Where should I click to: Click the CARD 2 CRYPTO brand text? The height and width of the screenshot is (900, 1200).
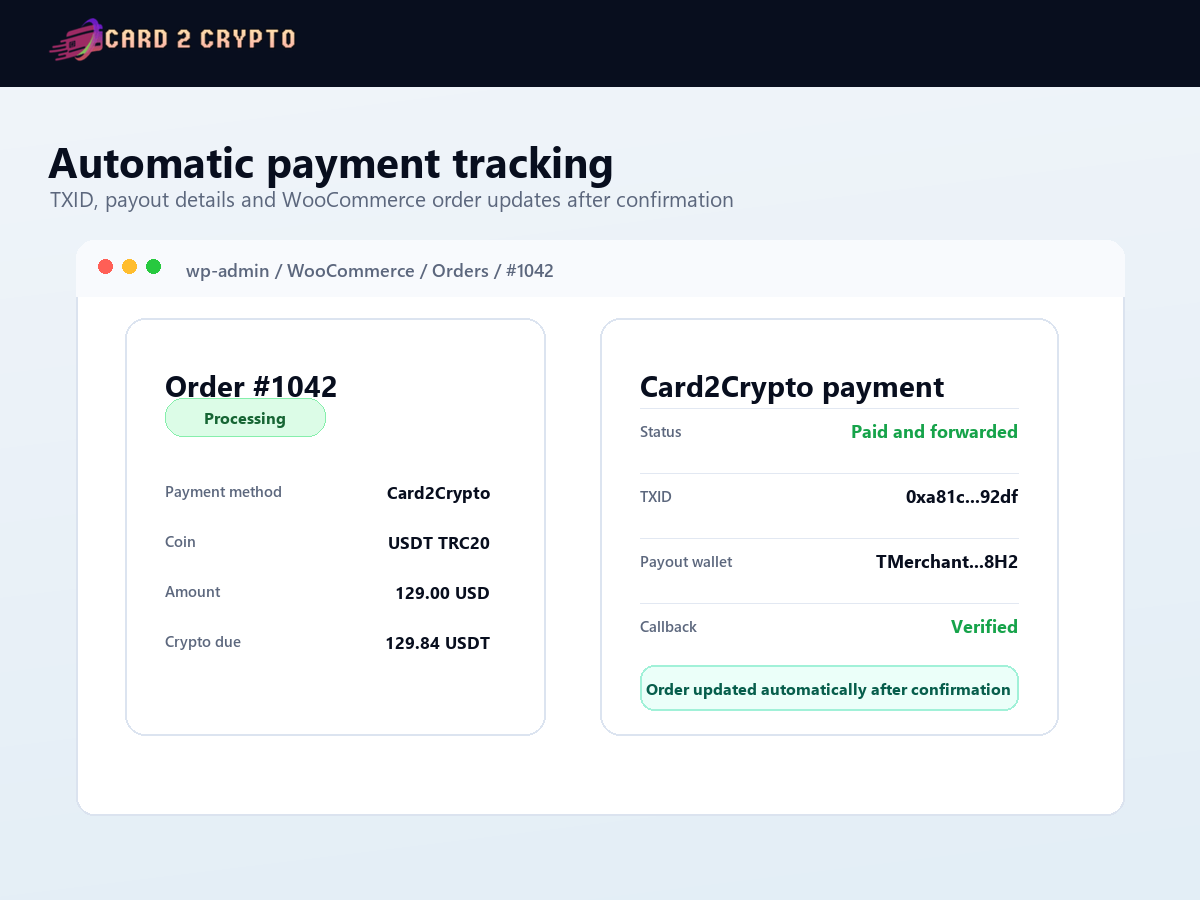[200, 39]
